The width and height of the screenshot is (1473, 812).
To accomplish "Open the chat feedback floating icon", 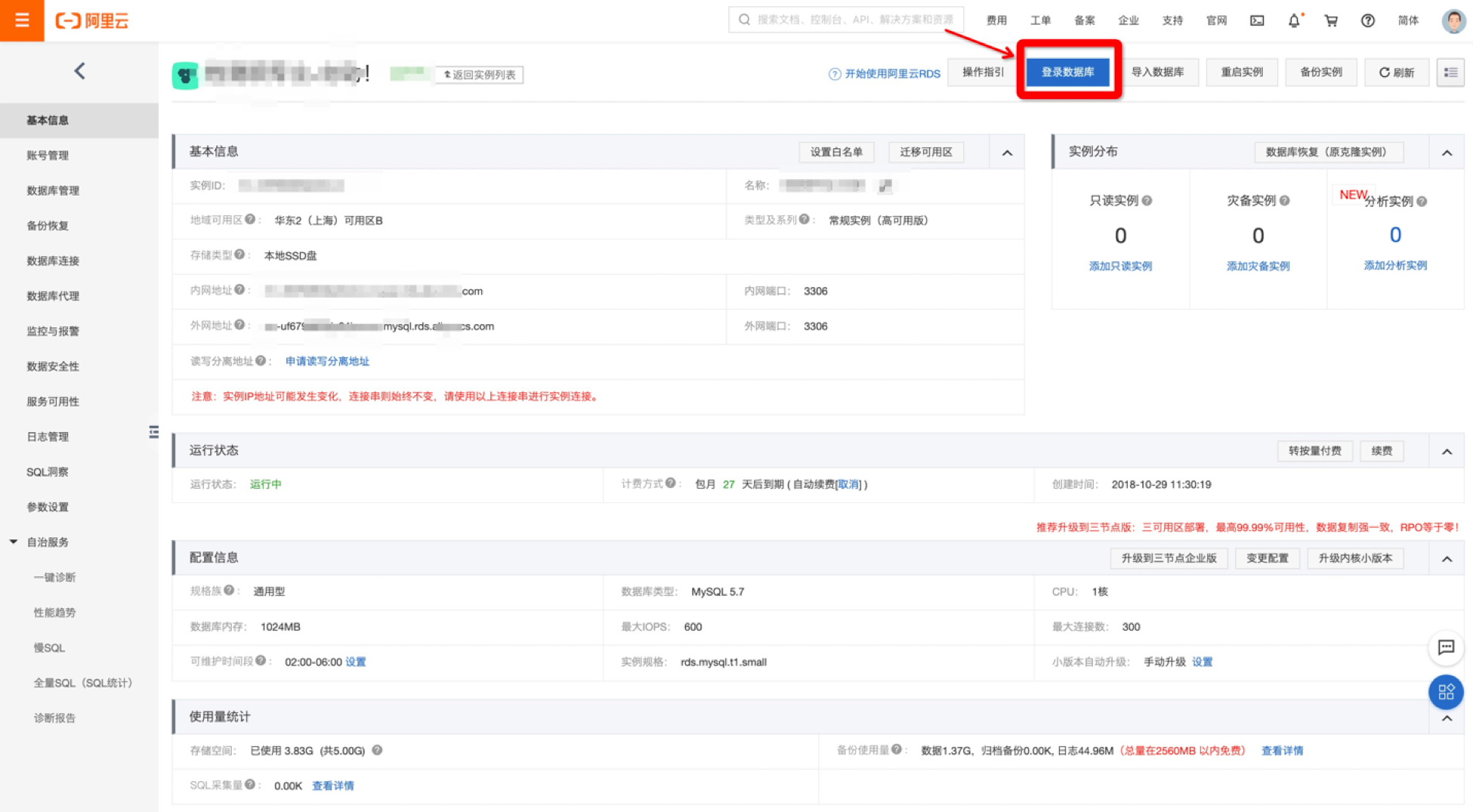I will click(1446, 647).
